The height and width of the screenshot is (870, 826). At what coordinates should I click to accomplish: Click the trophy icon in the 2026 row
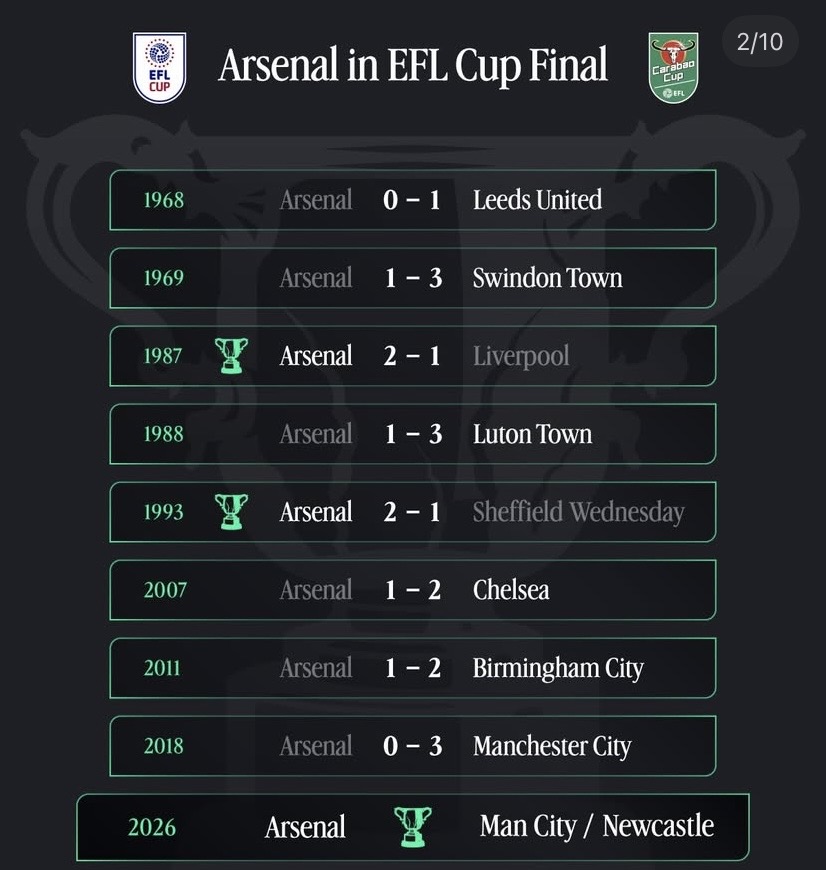point(412,827)
